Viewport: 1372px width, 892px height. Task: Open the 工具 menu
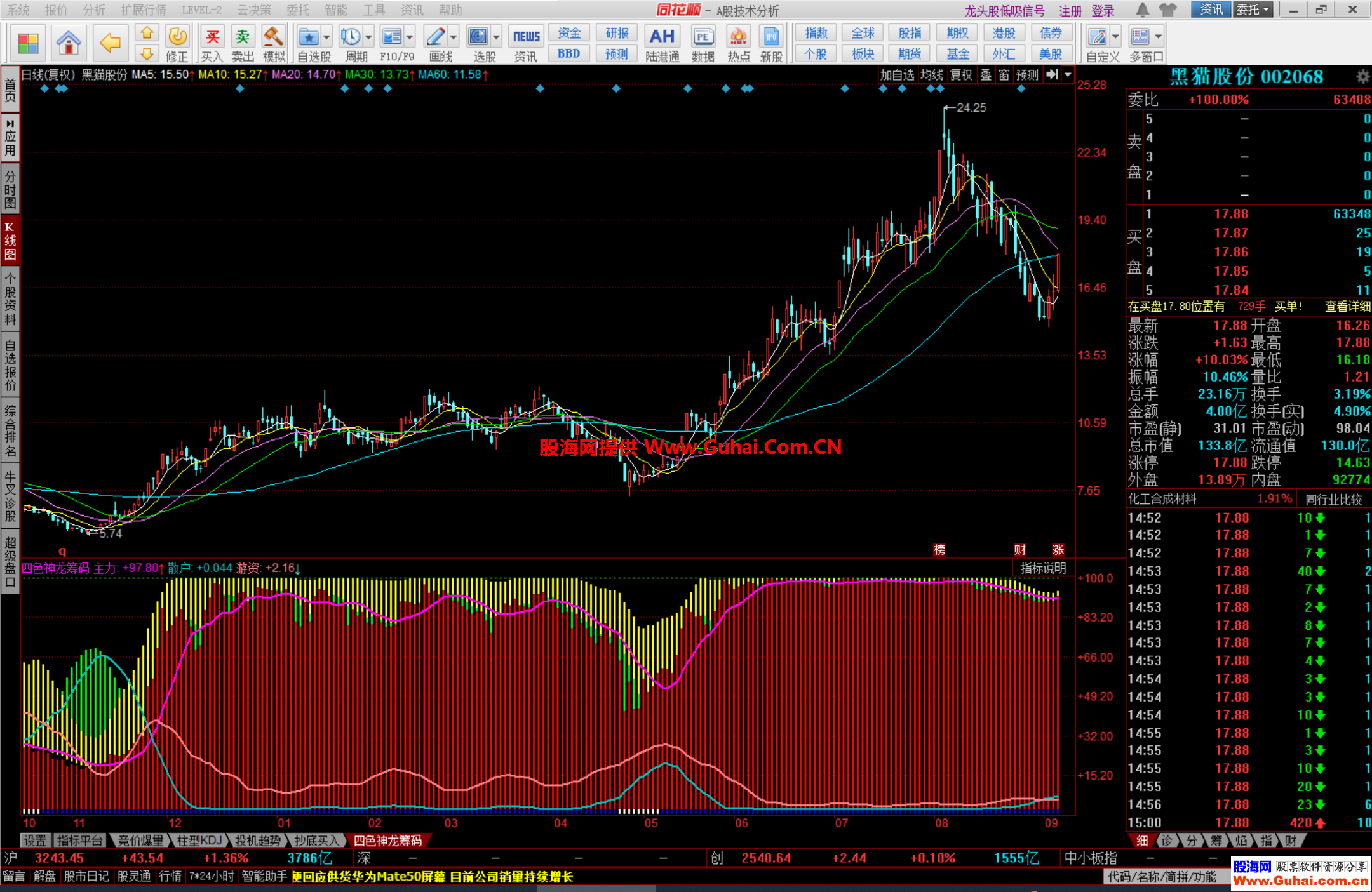click(374, 10)
